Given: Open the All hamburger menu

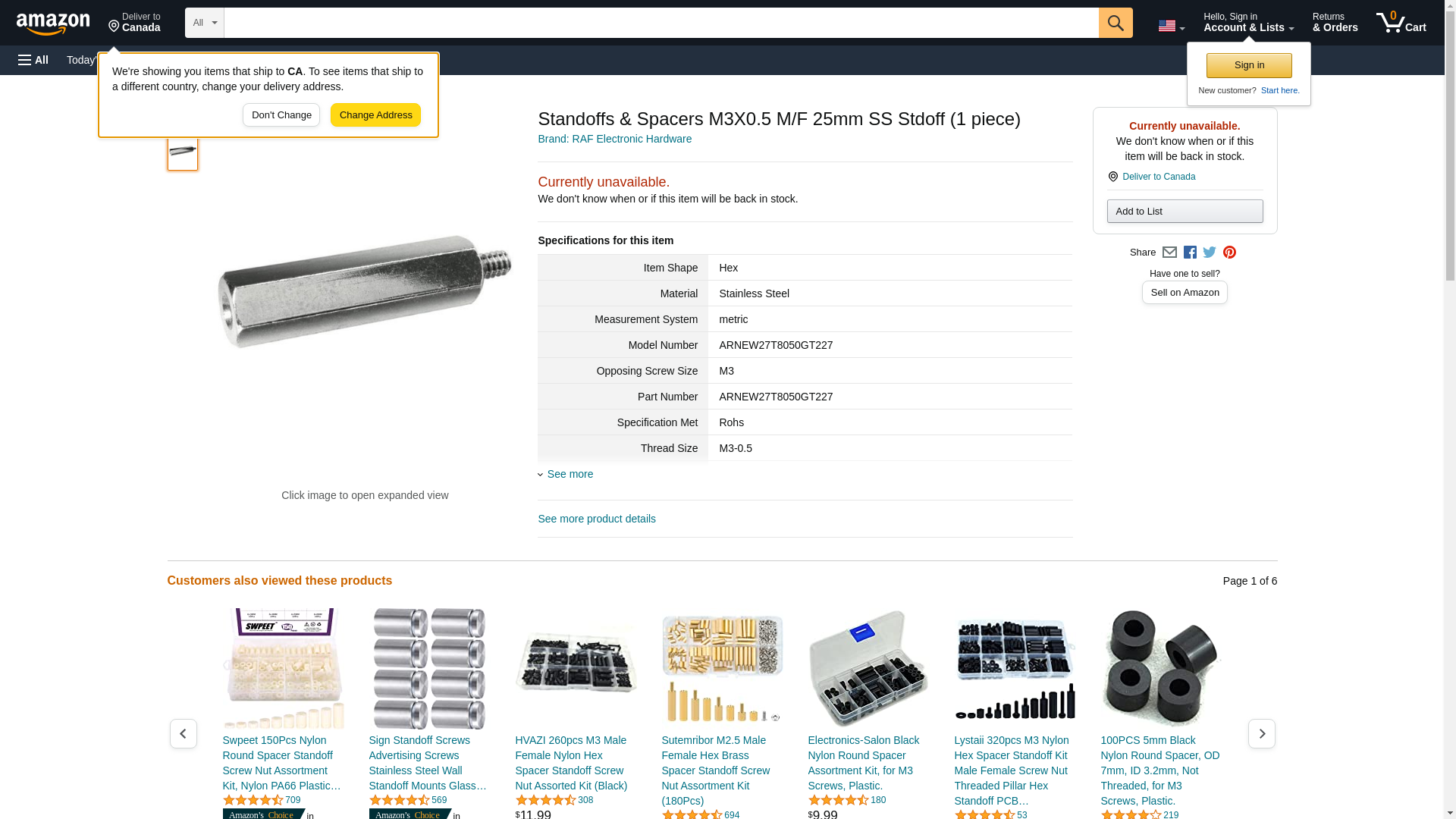Looking at the screenshot, I should point(33,60).
